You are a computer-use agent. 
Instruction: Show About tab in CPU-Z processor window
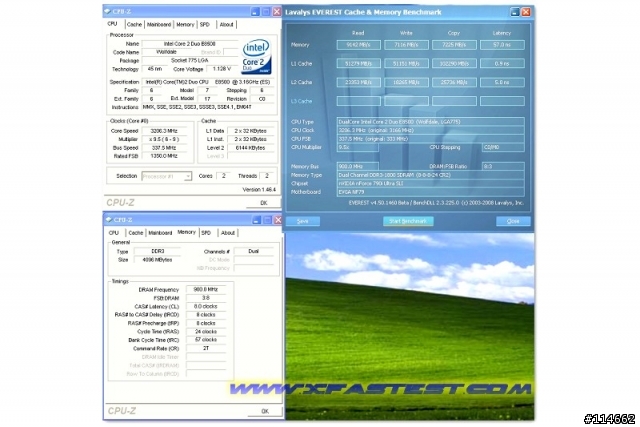tap(227, 24)
